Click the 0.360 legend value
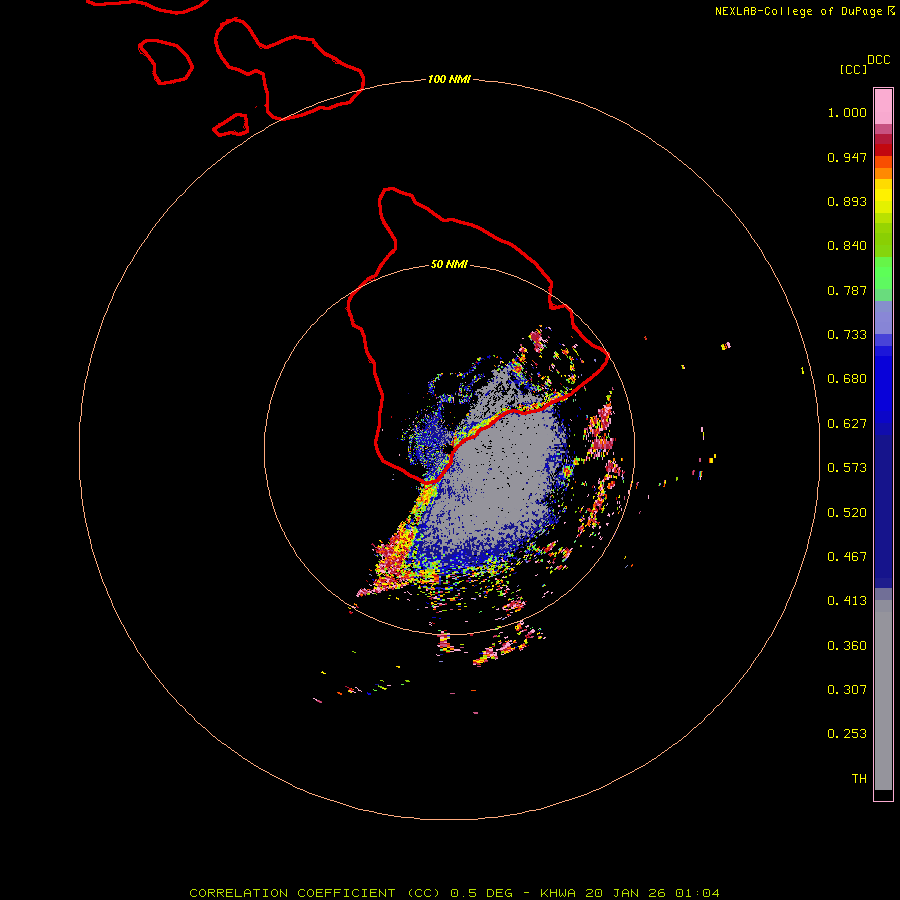Image resolution: width=900 pixels, height=900 pixels. pyautogui.click(x=847, y=646)
